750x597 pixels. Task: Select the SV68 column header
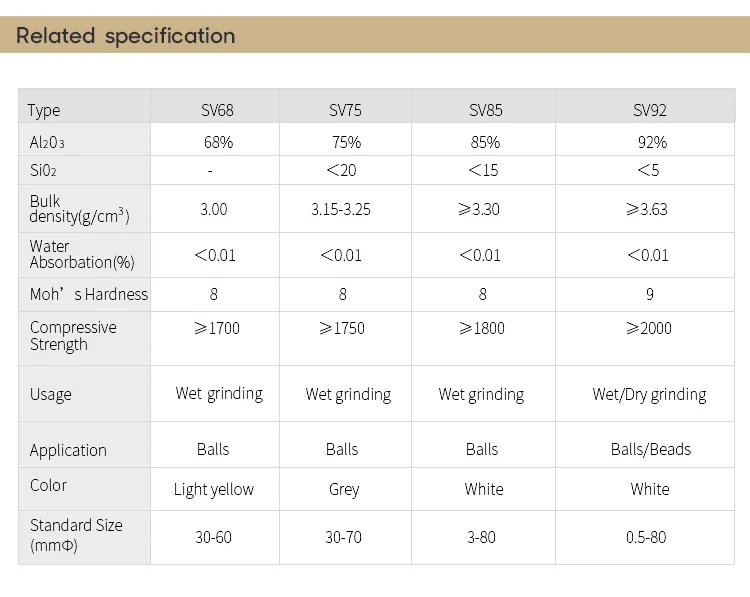pos(214,110)
